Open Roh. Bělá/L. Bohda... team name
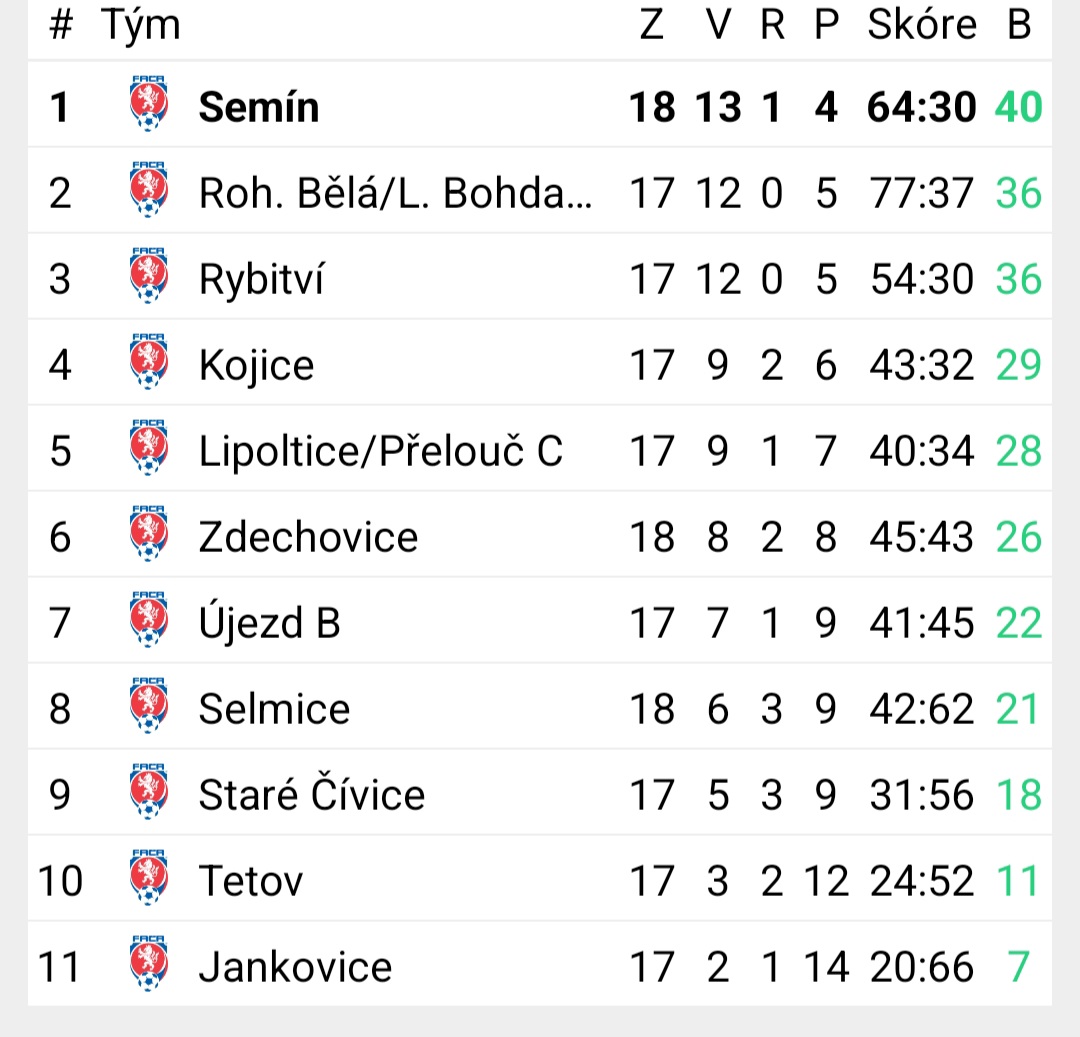 [395, 193]
